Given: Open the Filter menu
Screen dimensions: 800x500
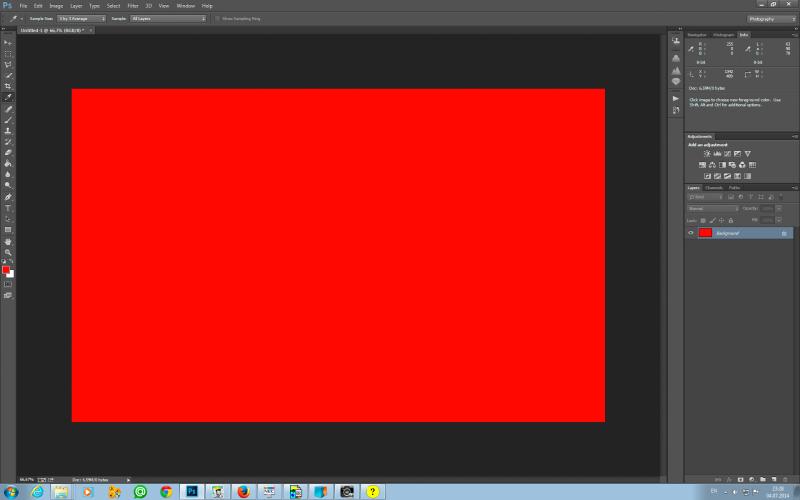Looking at the screenshot, I should click(x=133, y=6).
